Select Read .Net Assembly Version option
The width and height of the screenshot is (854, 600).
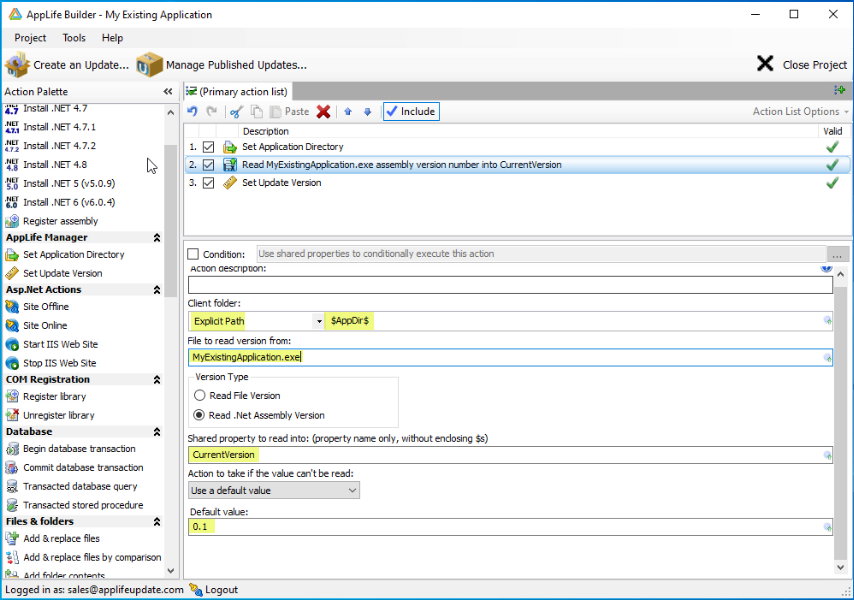(x=199, y=415)
